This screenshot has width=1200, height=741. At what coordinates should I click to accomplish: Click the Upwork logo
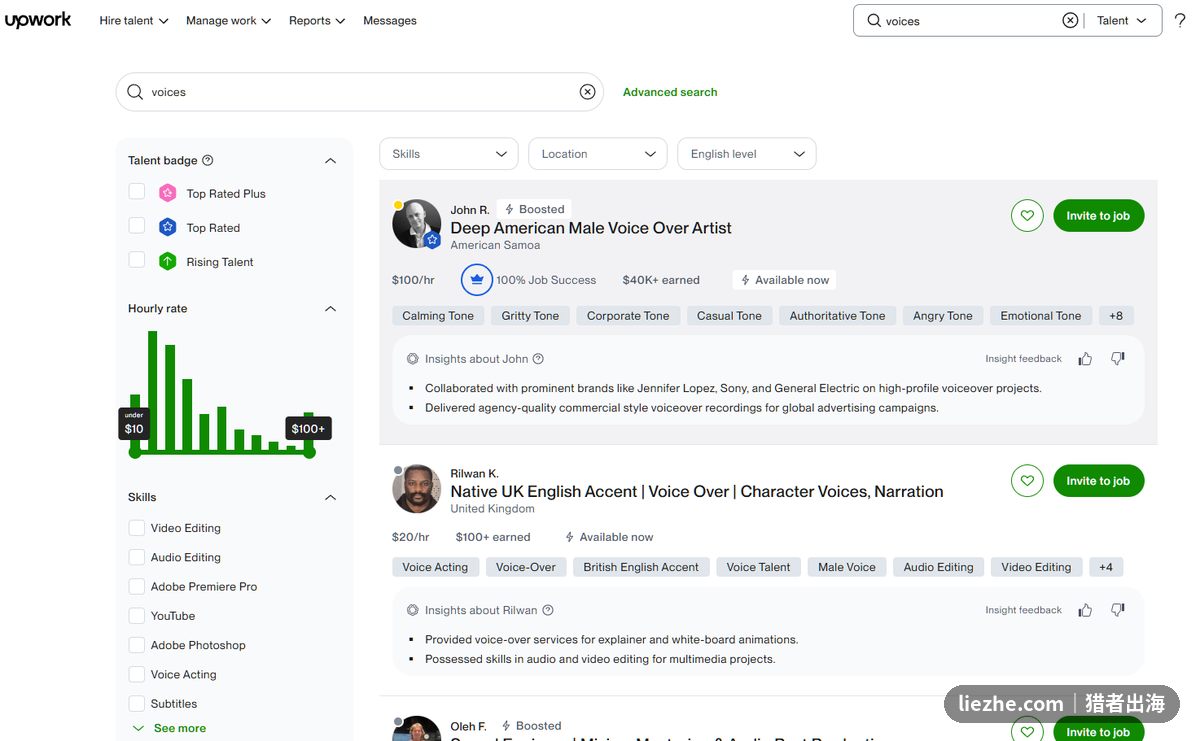[38, 20]
